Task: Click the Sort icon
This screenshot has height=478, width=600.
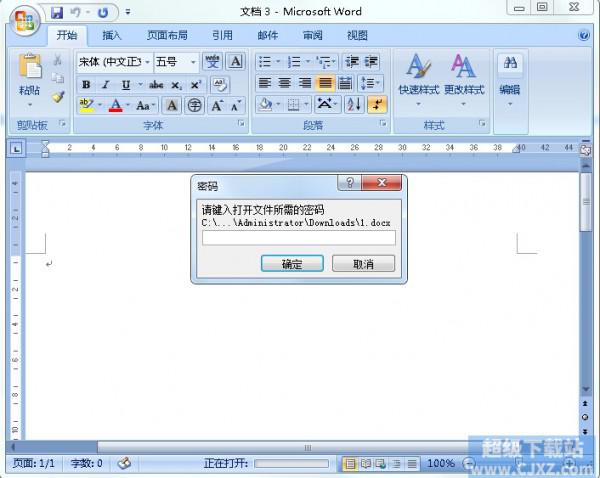Action: [354, 104]
